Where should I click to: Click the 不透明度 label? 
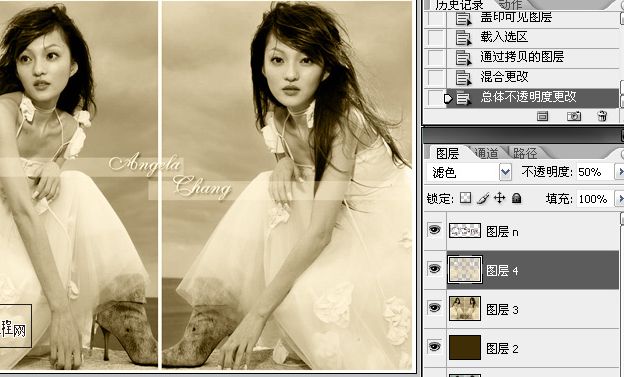tap(547, 172)
